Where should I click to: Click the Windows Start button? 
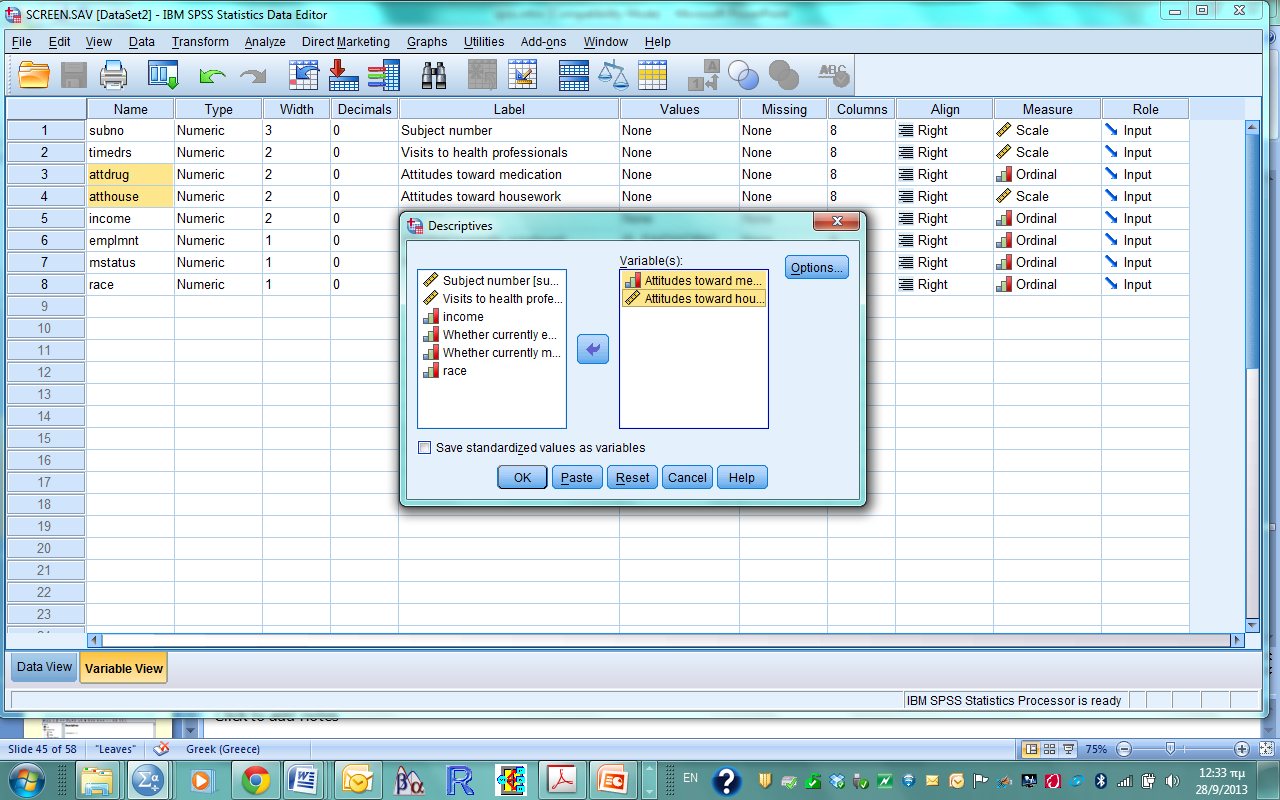[x=26, y=779]
